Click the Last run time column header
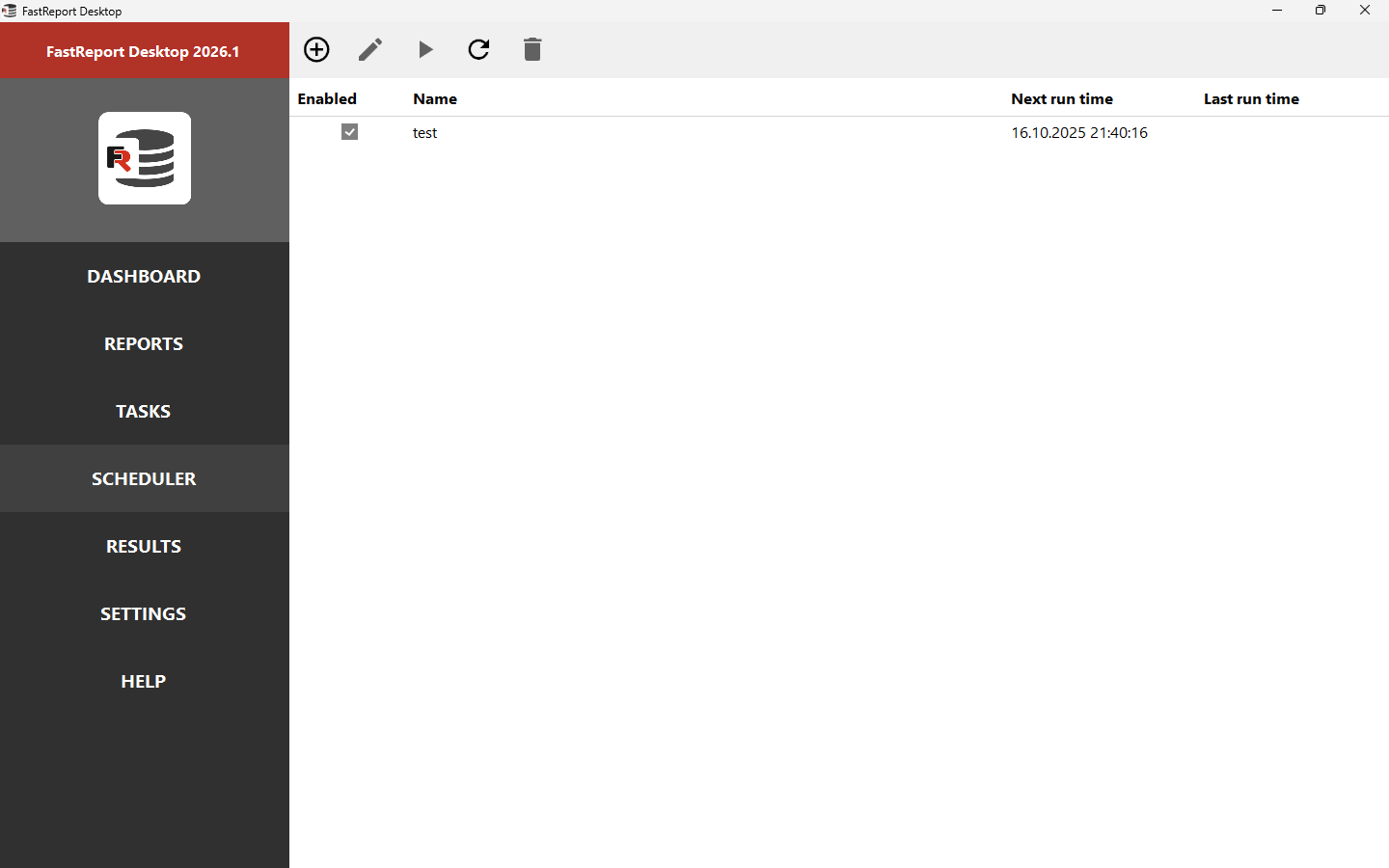 (x=1251, y=98)
